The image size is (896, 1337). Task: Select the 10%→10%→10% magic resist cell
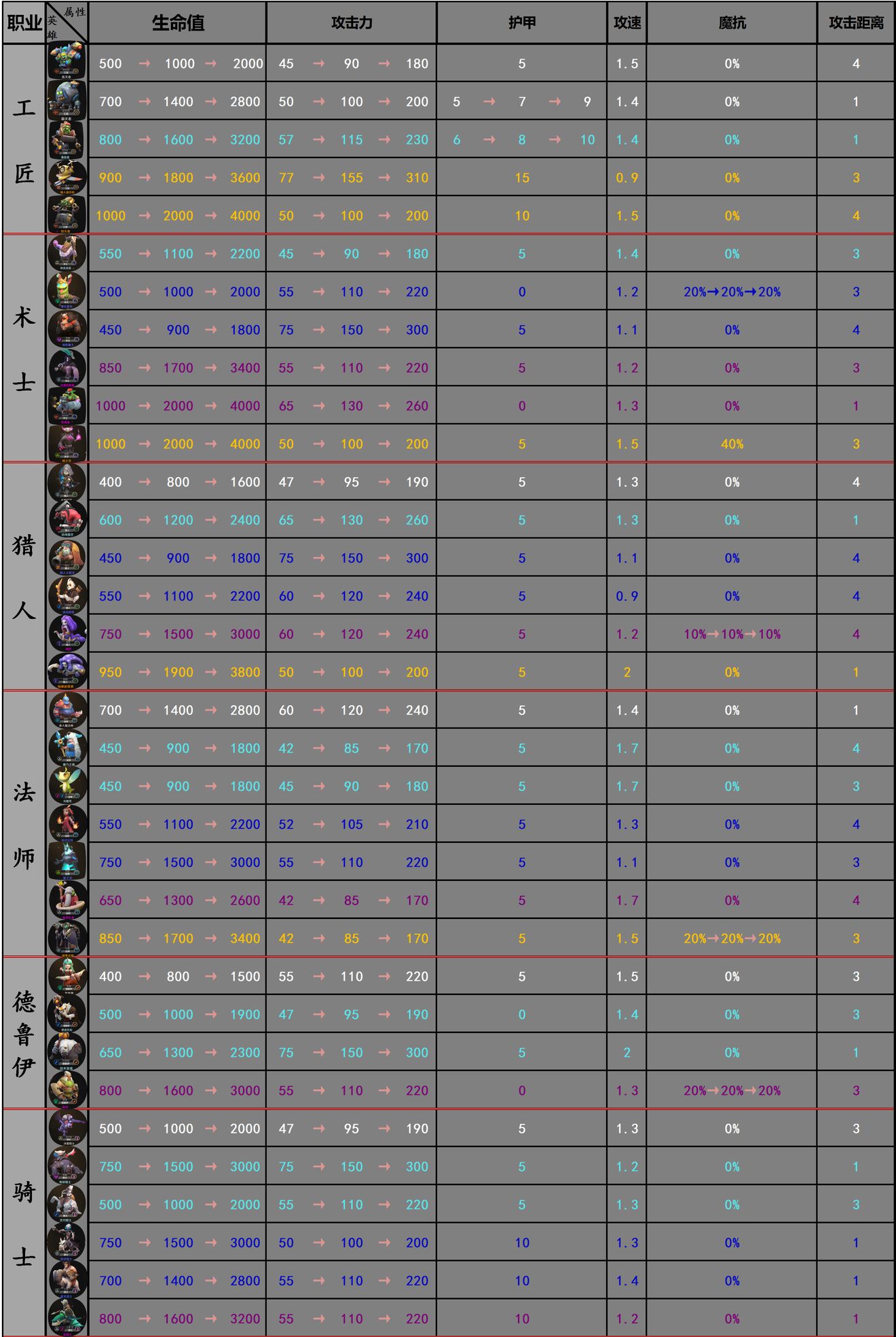click(732, 634)
